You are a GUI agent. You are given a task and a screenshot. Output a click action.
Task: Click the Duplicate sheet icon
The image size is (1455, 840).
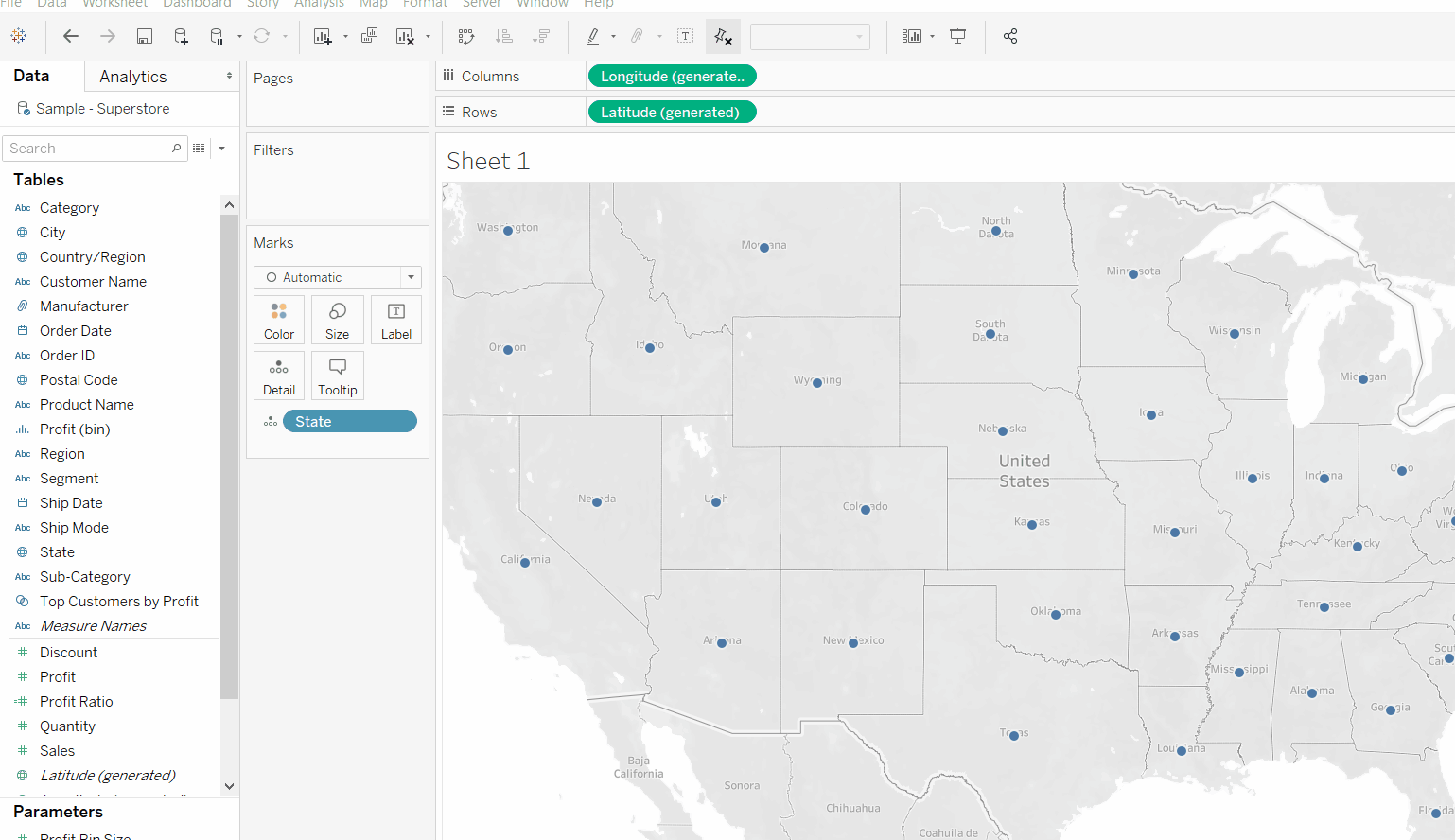pyautogui.click(x=369, y=36)
